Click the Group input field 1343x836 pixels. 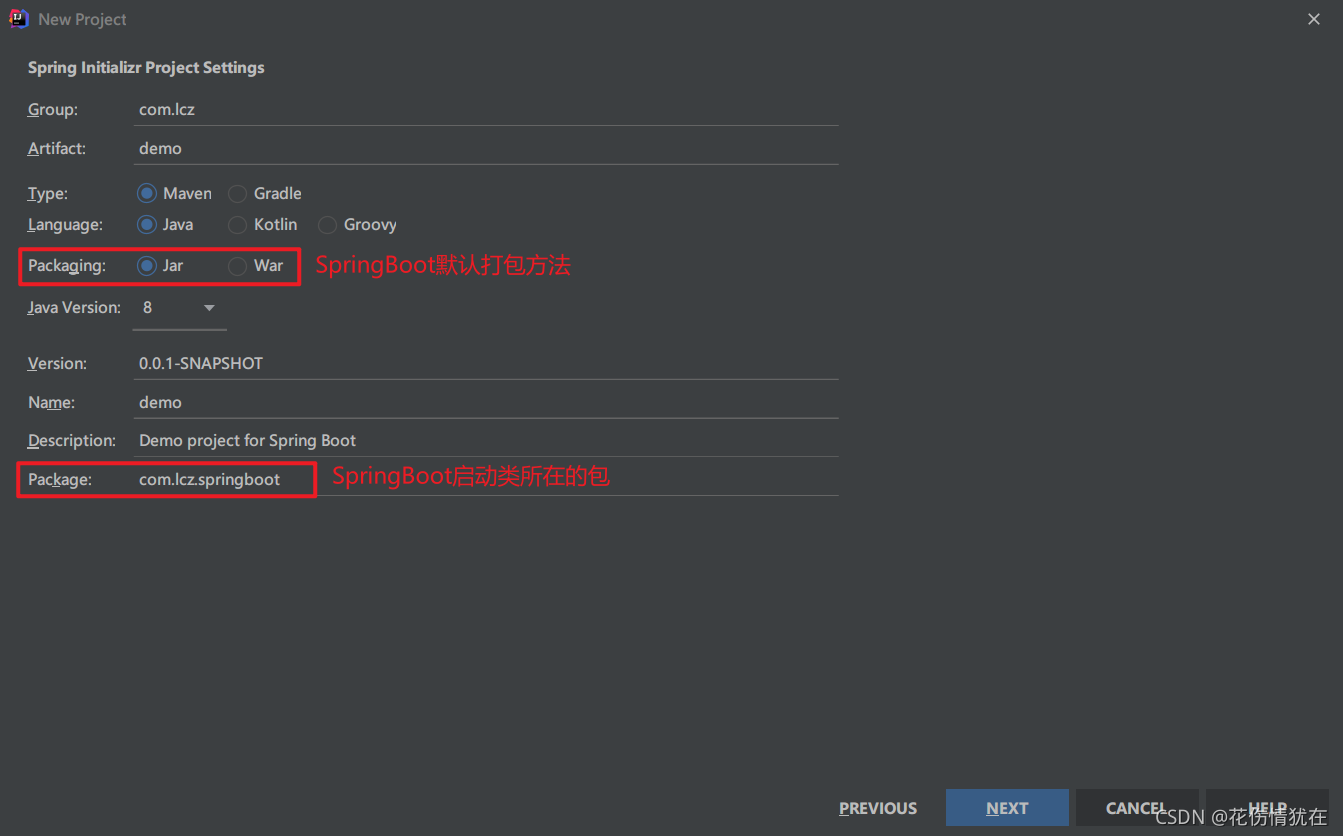point(486,109)
